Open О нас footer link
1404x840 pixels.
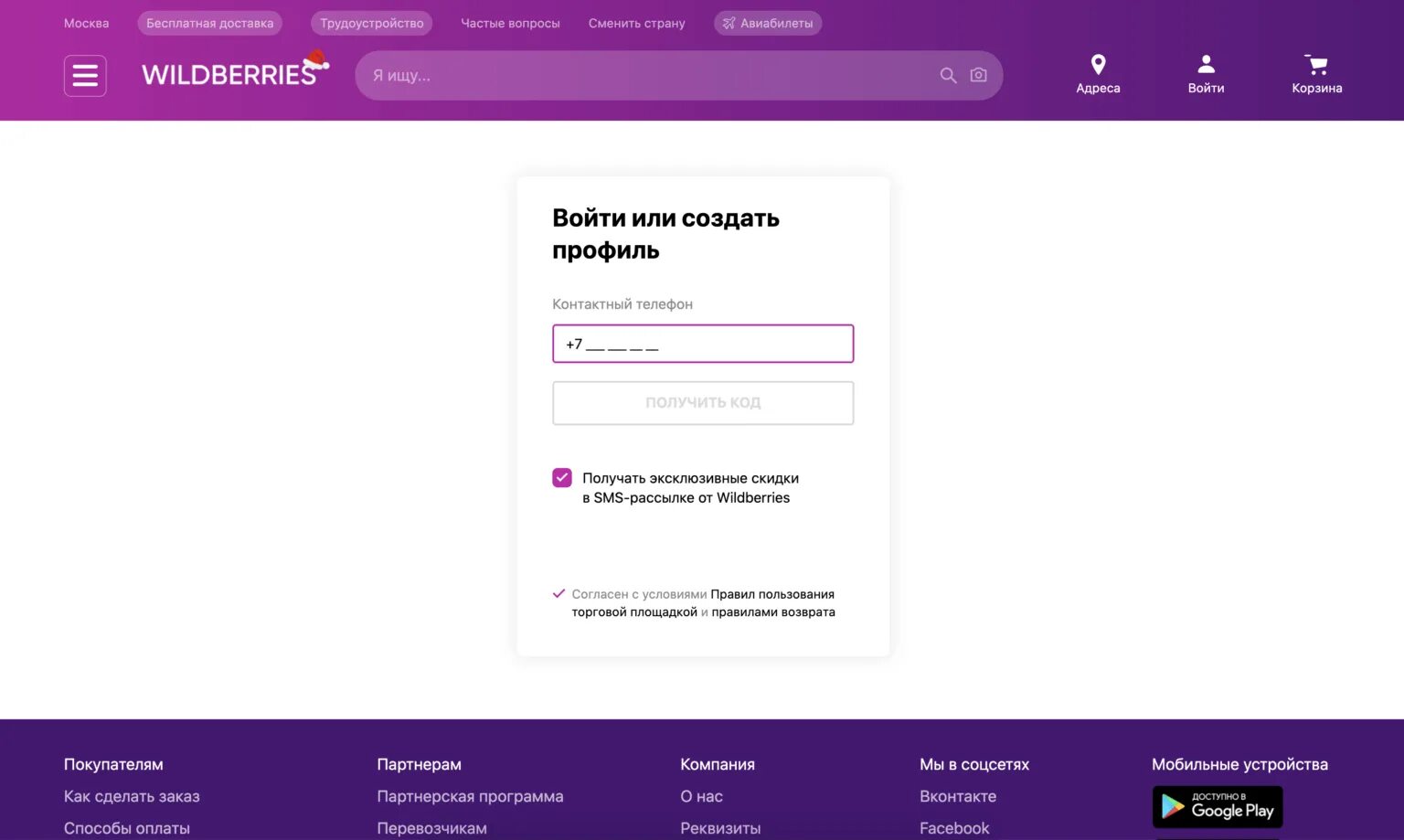click(701, 796)
